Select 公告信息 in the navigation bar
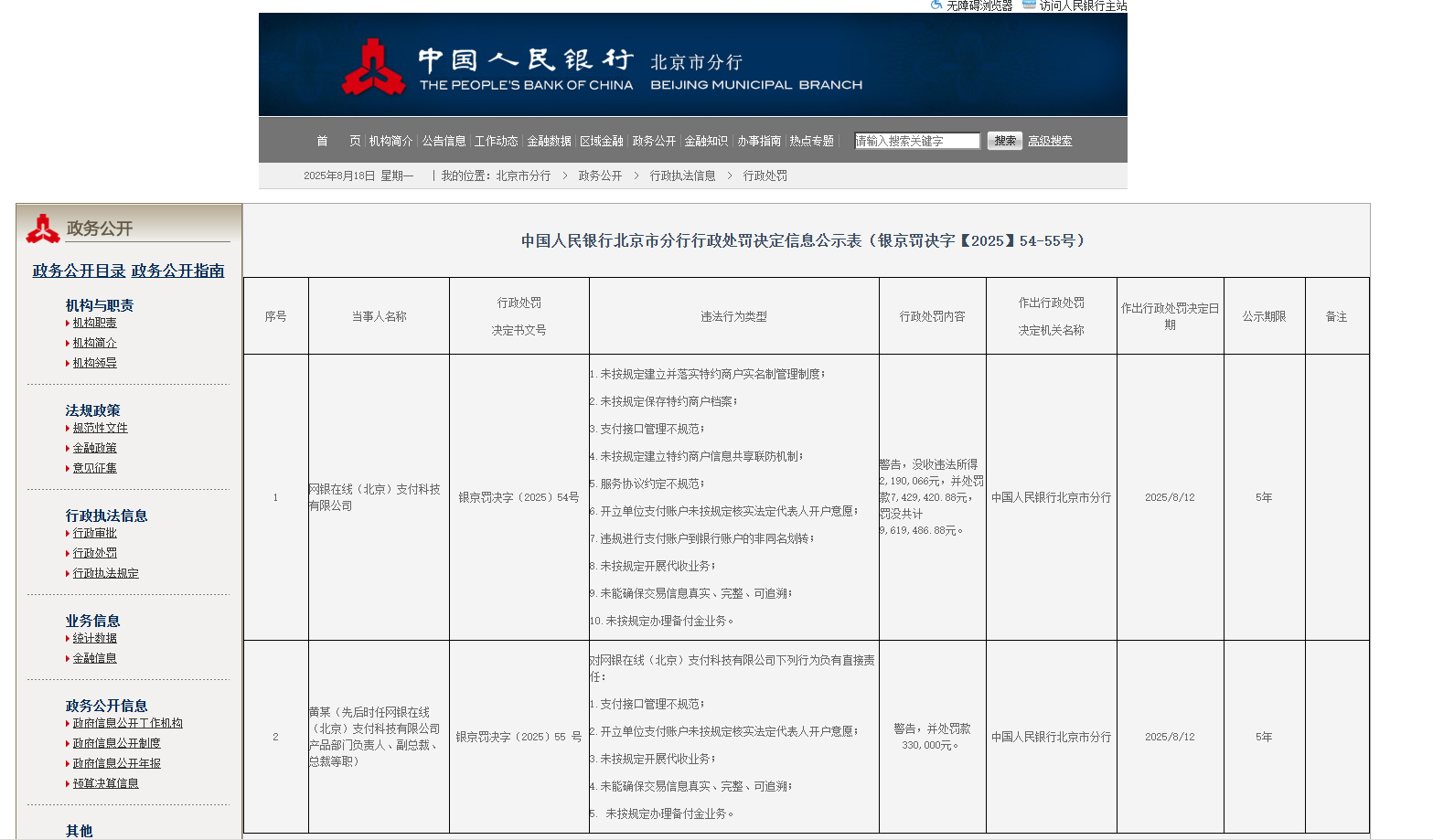Screen dimensions: 1433x840 tap(443, 141)
